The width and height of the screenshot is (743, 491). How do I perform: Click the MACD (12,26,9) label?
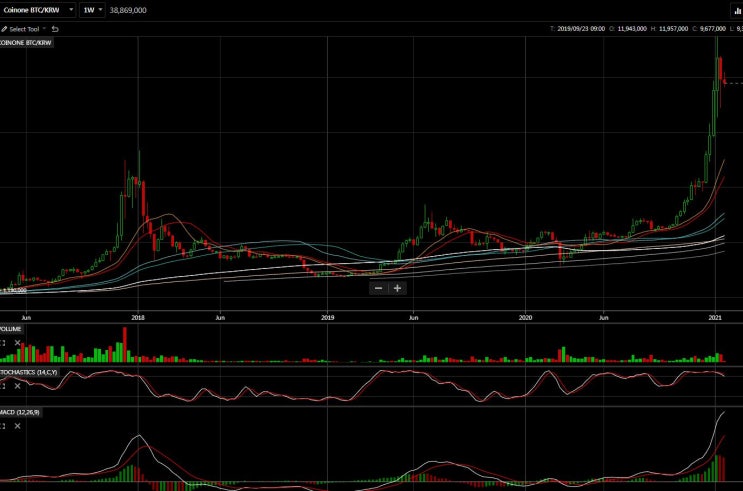point(20,412)
